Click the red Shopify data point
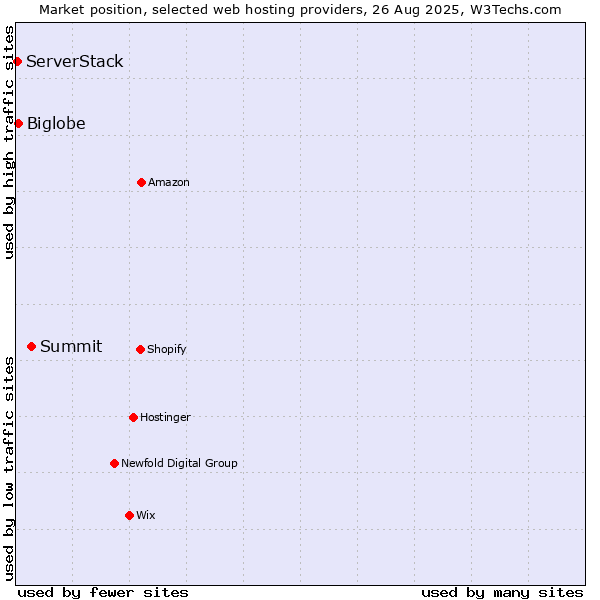This screenshot has height=600, width=600. [x=140, y=349]
